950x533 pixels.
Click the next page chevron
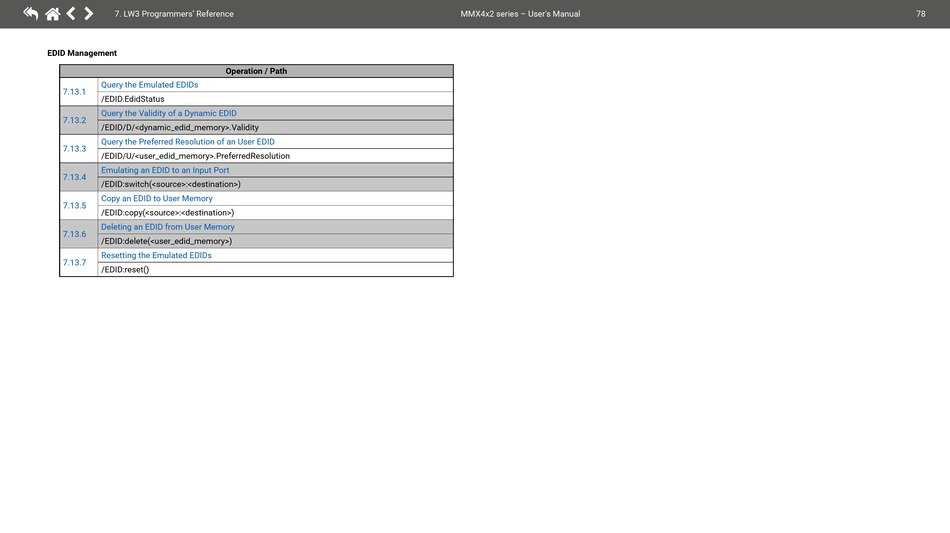88,13
